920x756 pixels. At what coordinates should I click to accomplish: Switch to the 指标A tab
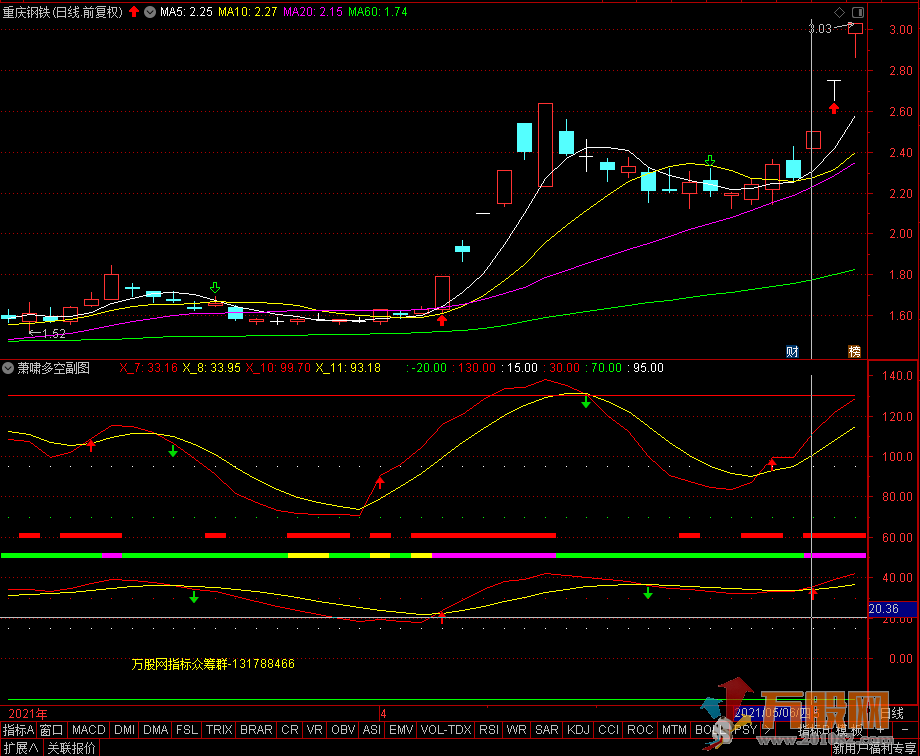click(18, 730)
